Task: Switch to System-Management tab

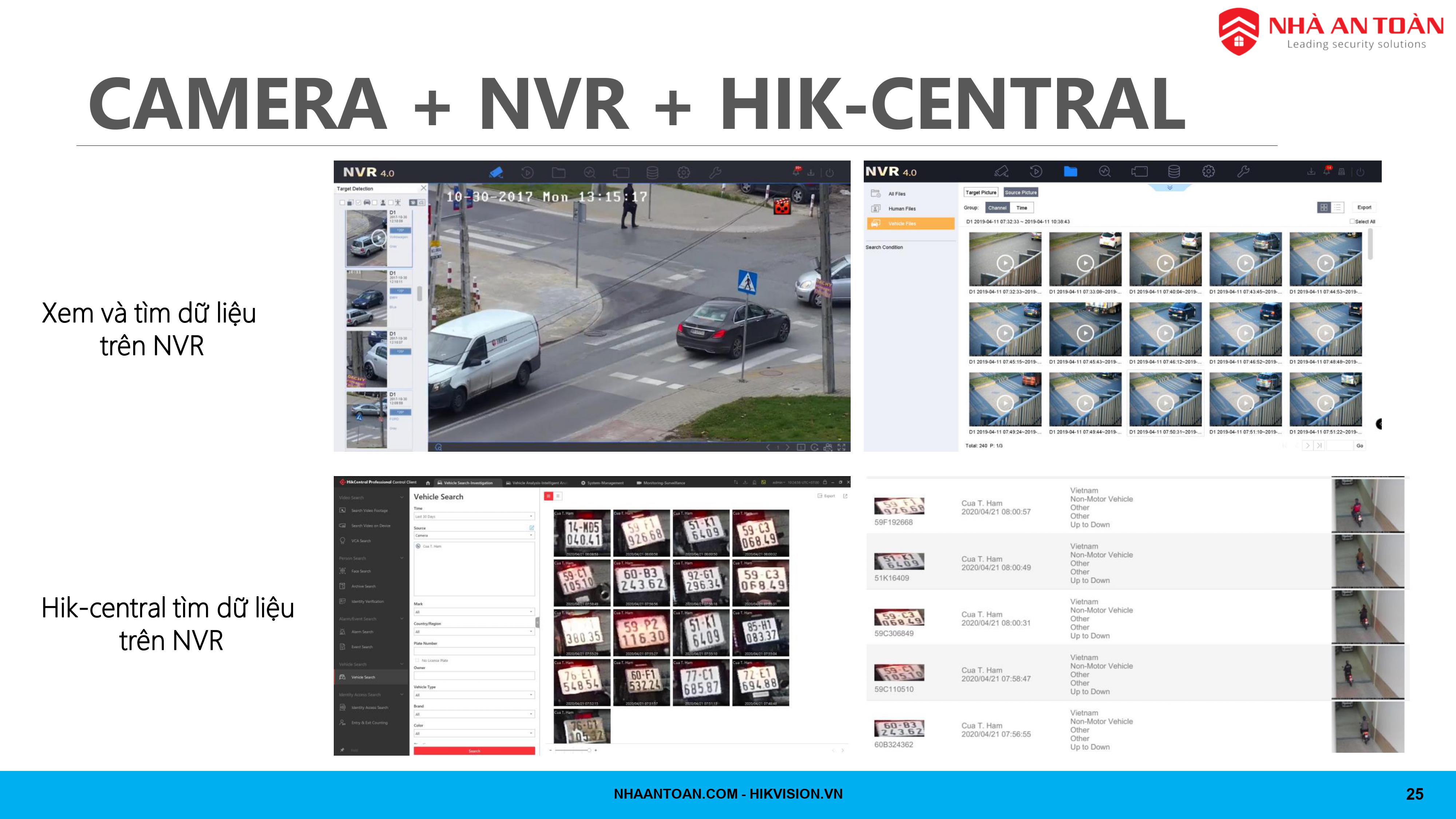Action: point(602,483)
